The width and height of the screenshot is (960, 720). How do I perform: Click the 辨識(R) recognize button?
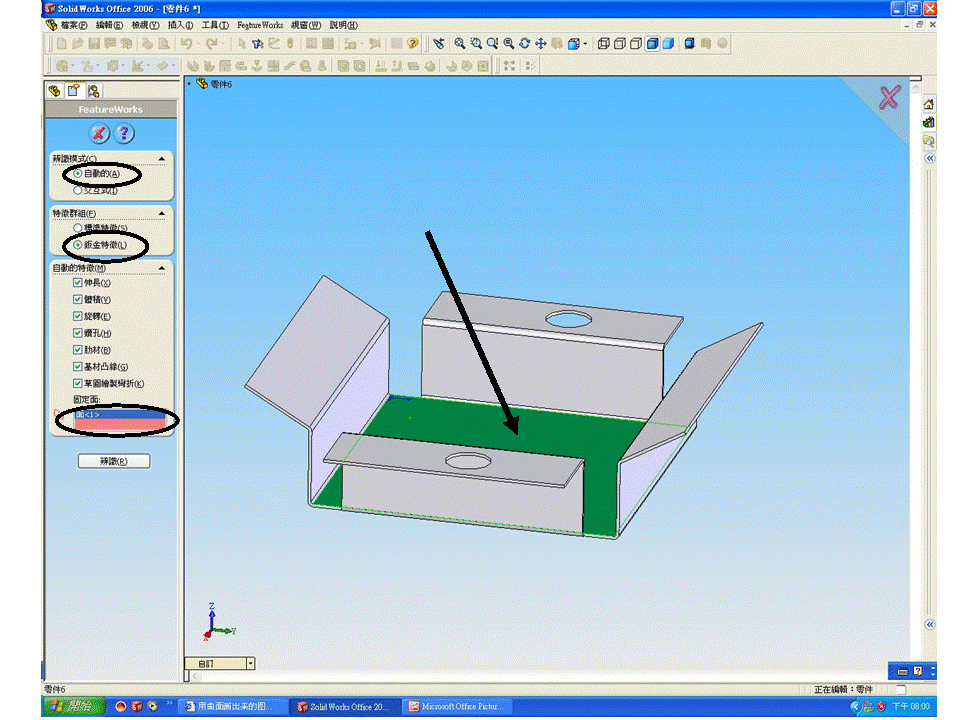tap(114, 461)
